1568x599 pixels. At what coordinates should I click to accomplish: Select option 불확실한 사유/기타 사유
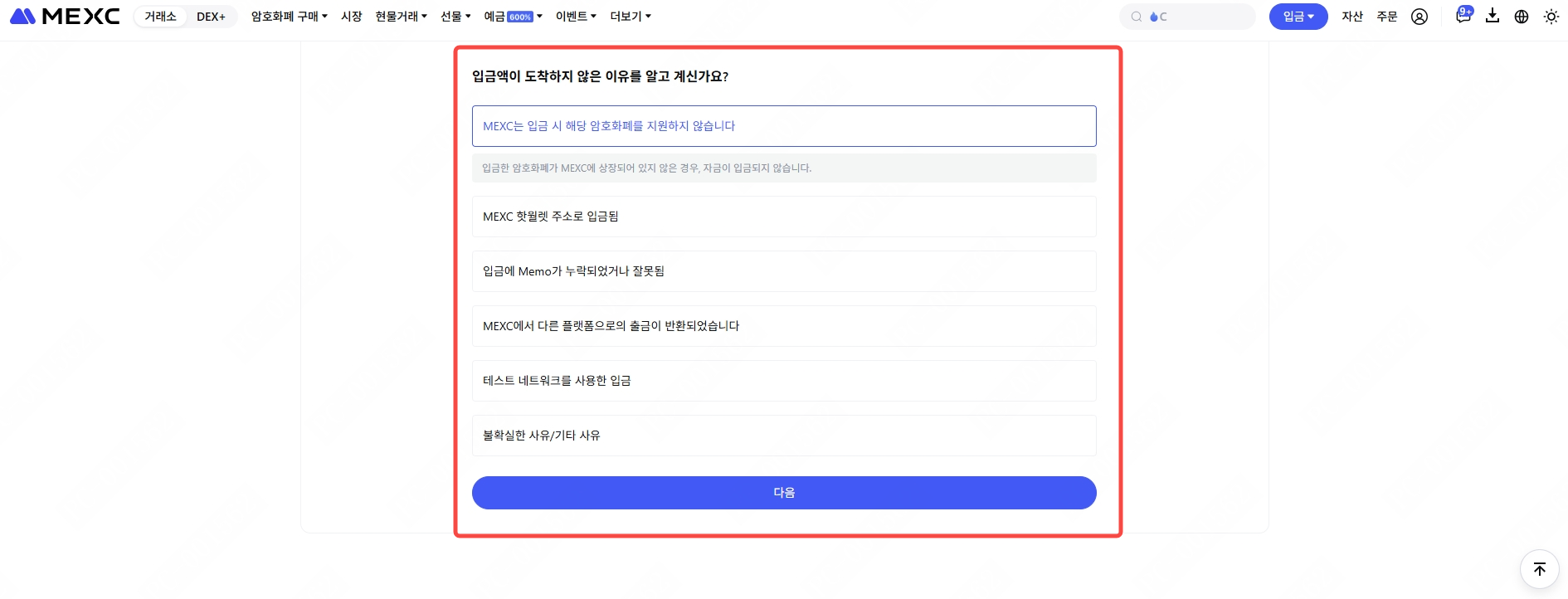tap(784, 436)
